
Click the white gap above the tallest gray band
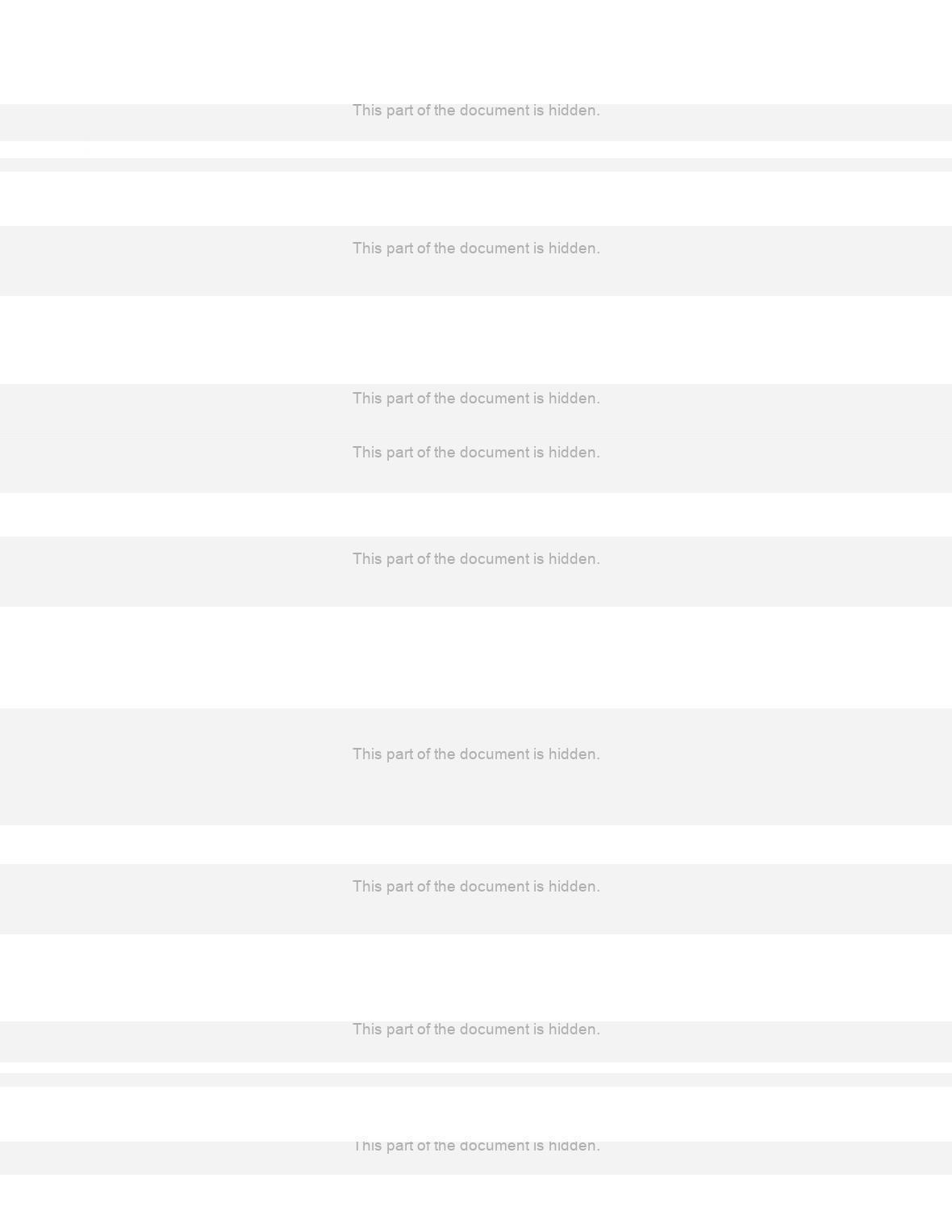(x=476, y=658)
